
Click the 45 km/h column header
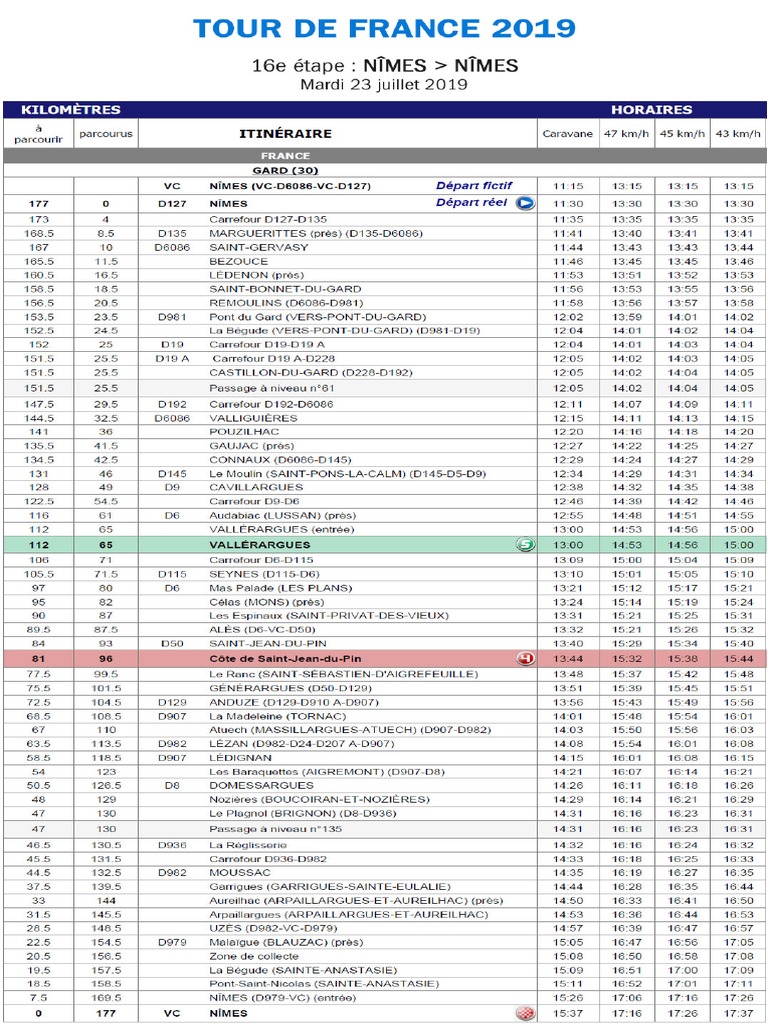683,133
